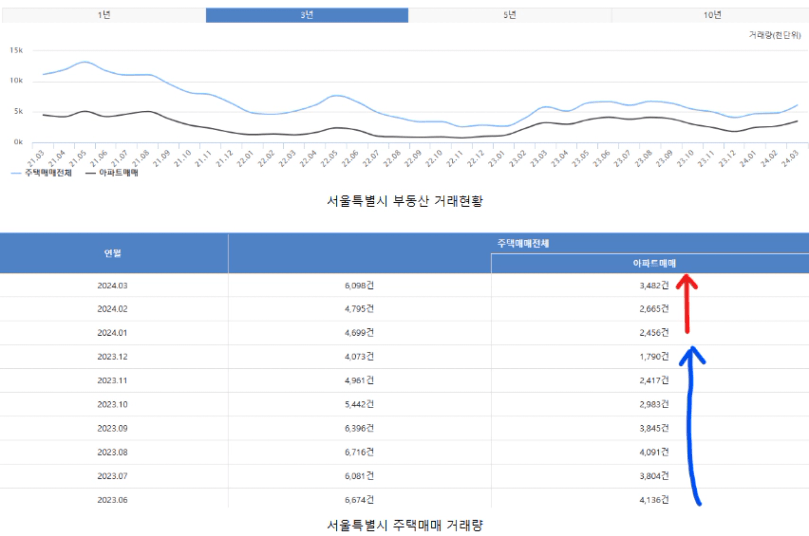Click the 3,804건 apartment value
This screenshot has height=536, width=809.
tap(654, 476)
